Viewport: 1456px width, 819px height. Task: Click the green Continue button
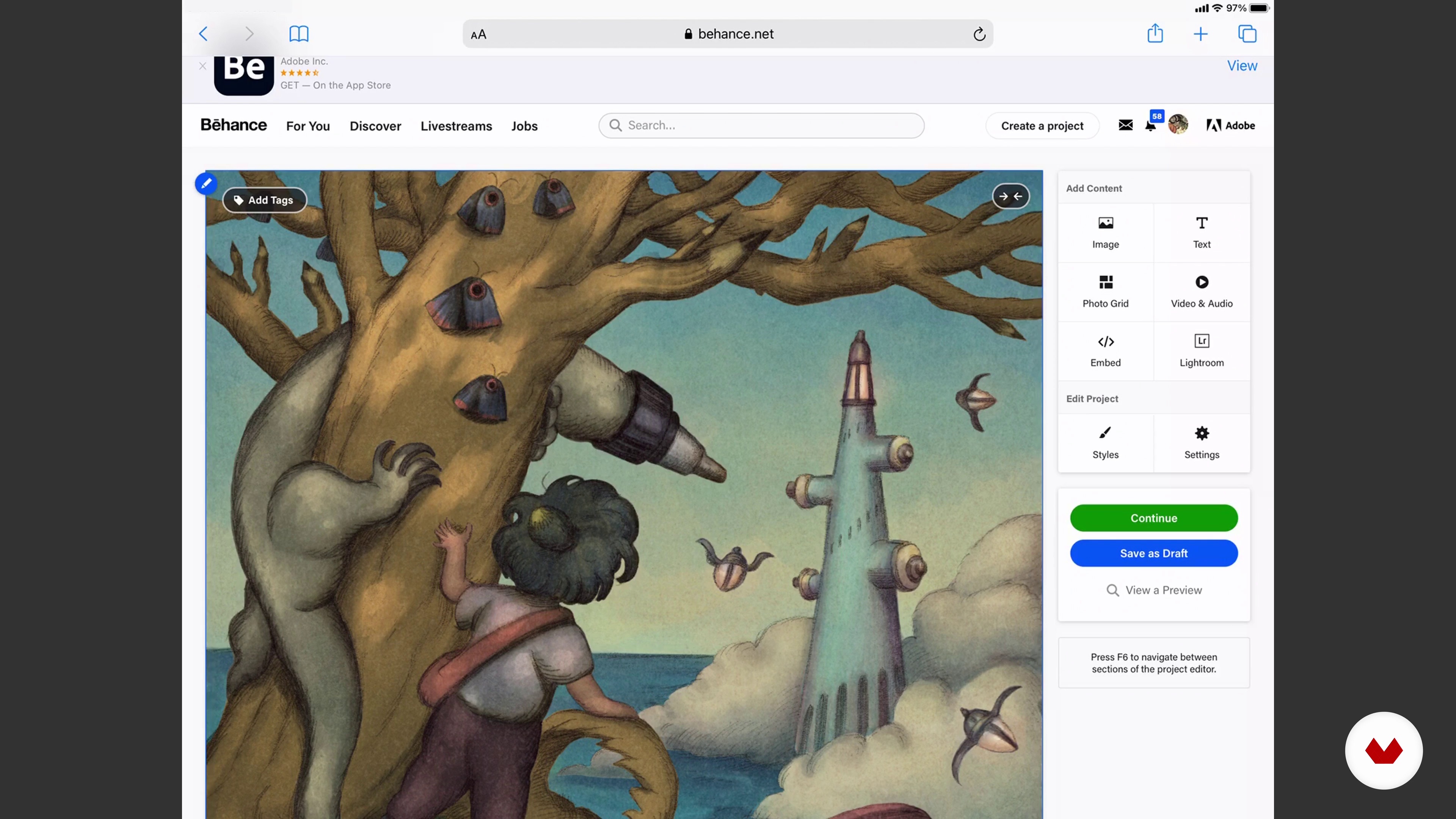point(1153,518)
